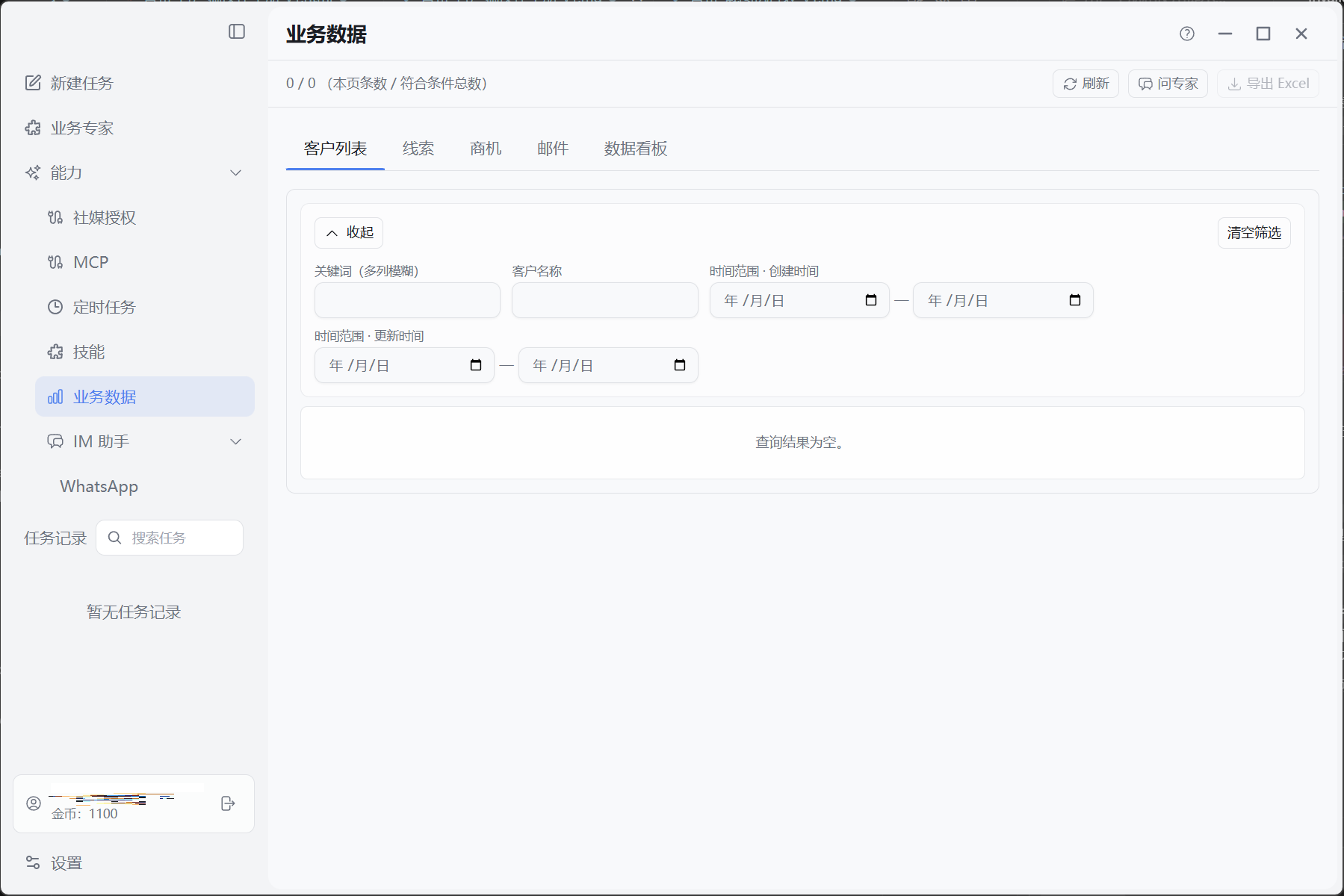Viewport: 1344px width, 896px height.
Task: Click the help question mark icon
Action: pyautogui.click(x=1187, y=34)
